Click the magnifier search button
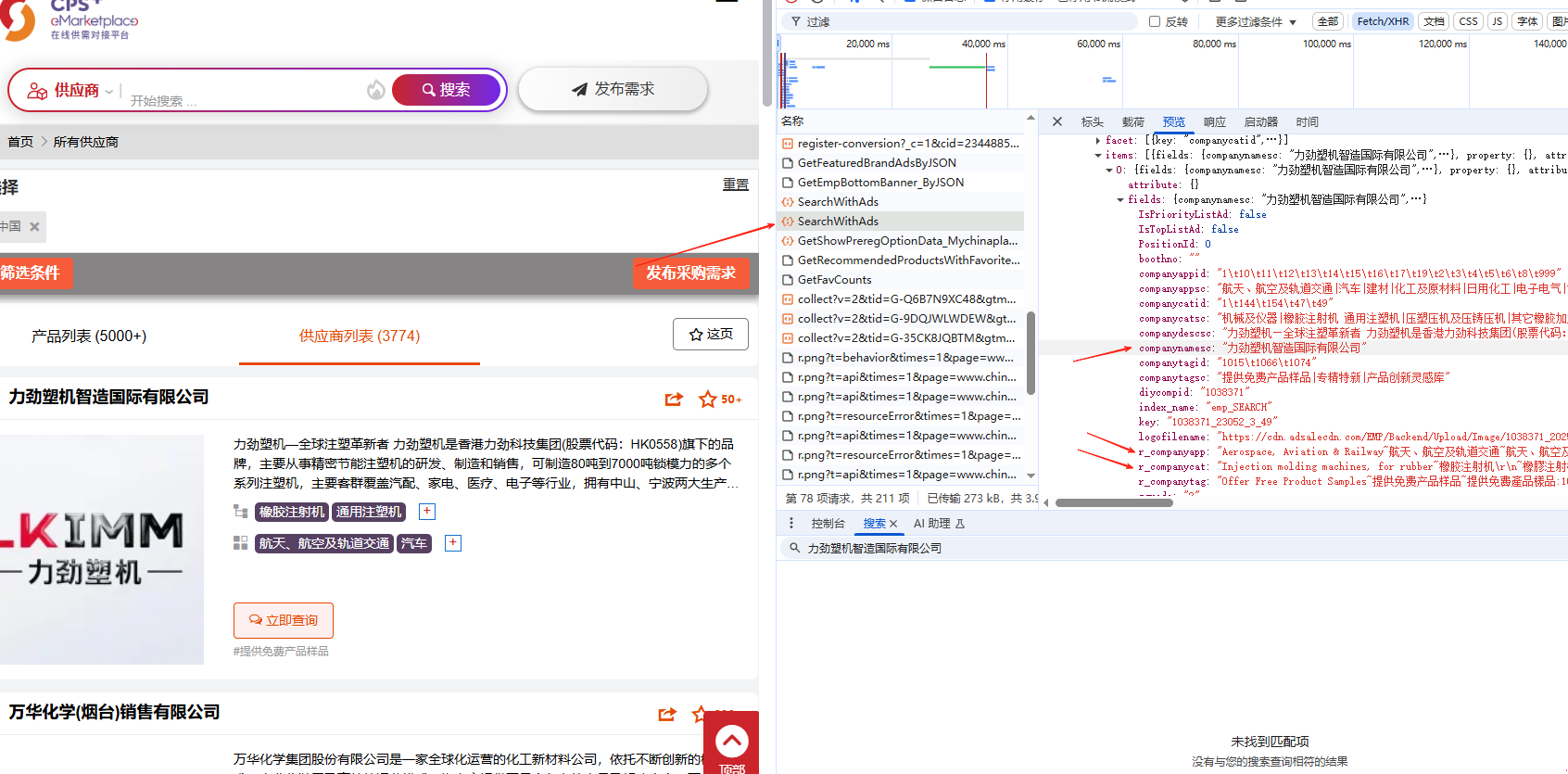This screenshot has height=774, width=1568. 447,90
